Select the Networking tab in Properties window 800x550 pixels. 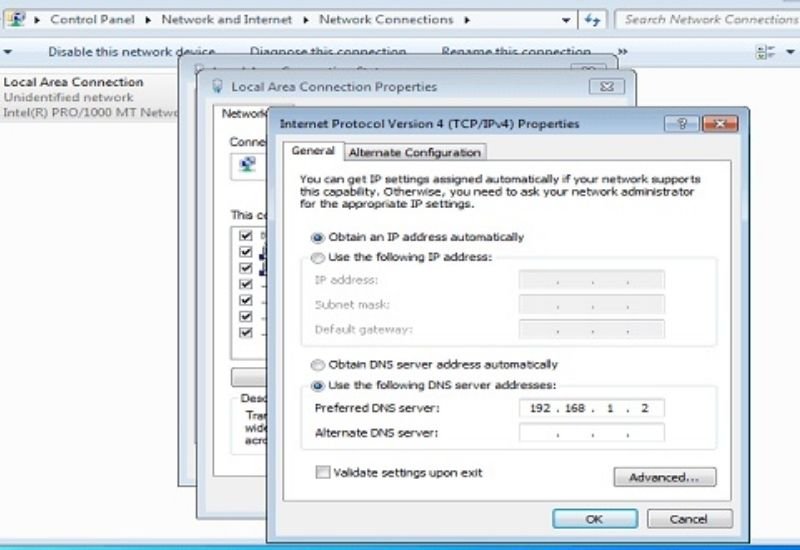click(x=244, y=113)
